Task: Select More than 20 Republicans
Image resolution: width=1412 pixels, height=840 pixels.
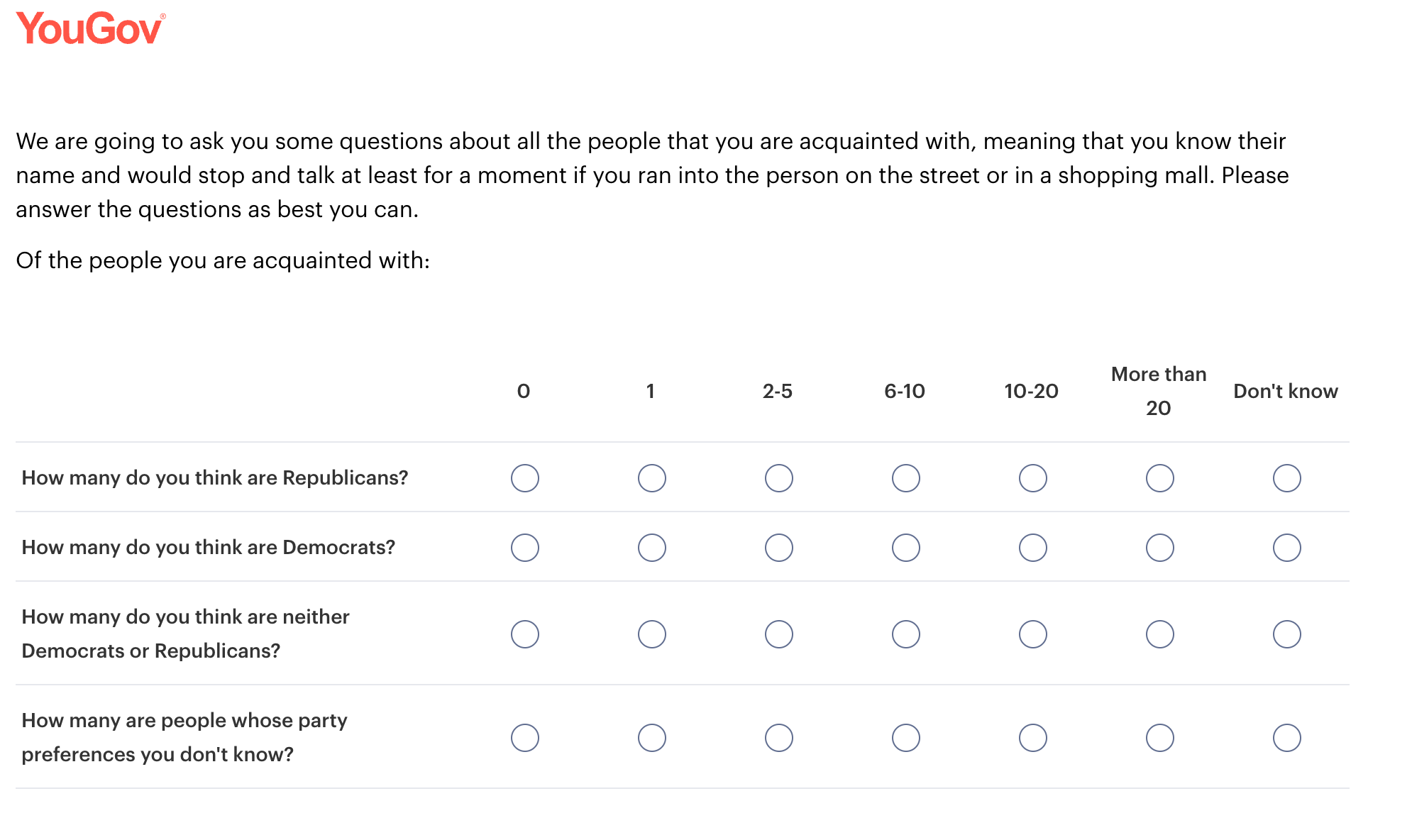Action: coord(1159,478)
